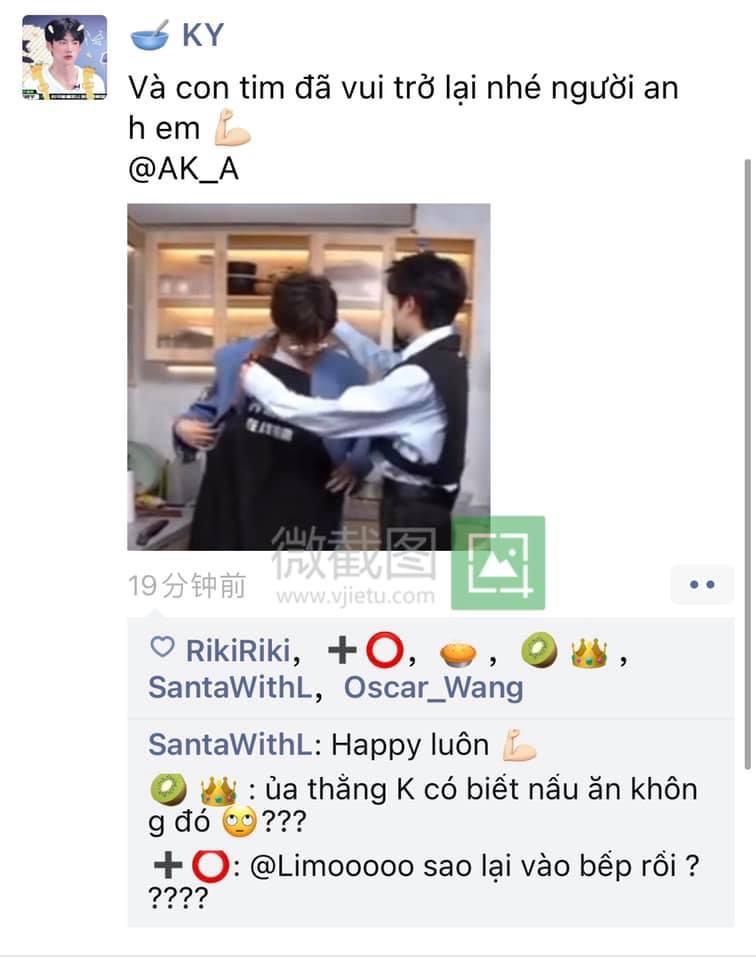Open the two-dot more options button
The width and height of the screenshot is (756, 960).
[x=702, y=585]
